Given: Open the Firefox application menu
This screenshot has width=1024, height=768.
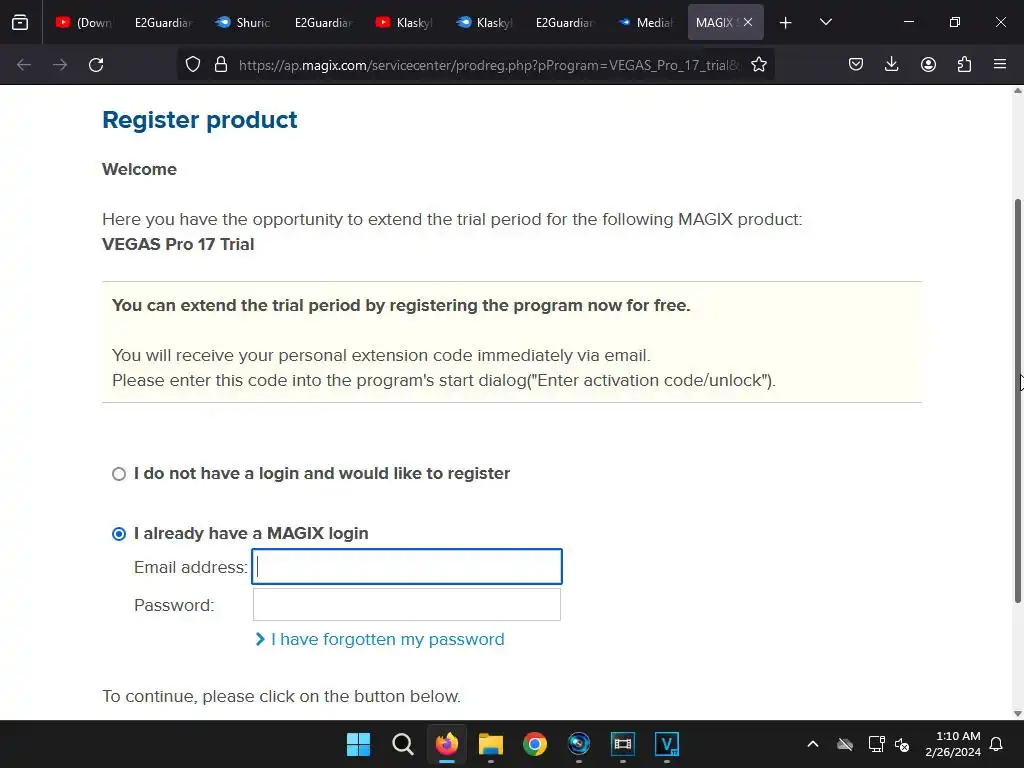Looking at the screenshot, I should tap(1000, 65).
